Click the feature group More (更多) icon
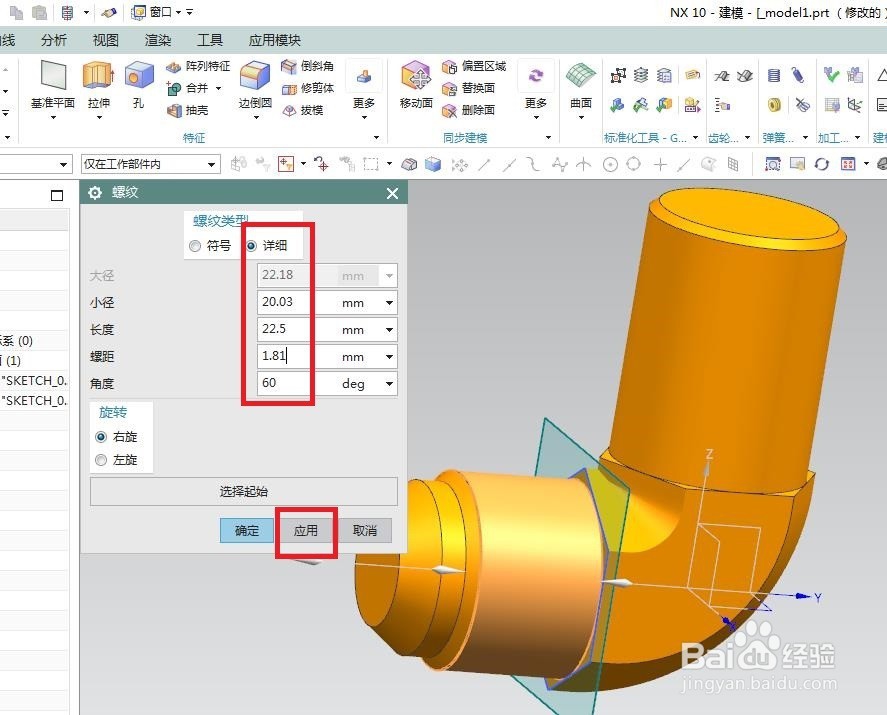 coord(364,76)
